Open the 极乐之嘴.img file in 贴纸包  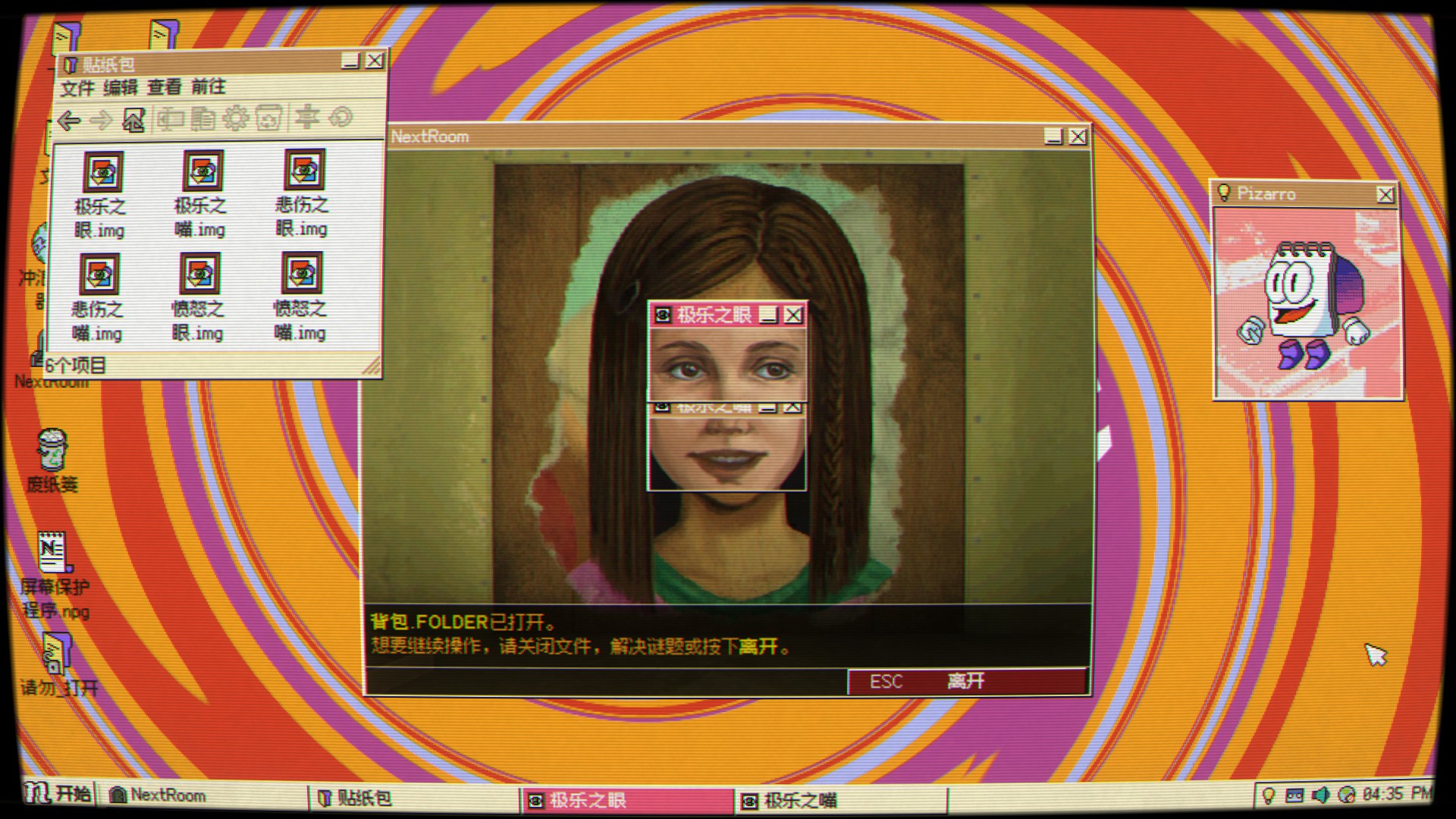[201, 195]
